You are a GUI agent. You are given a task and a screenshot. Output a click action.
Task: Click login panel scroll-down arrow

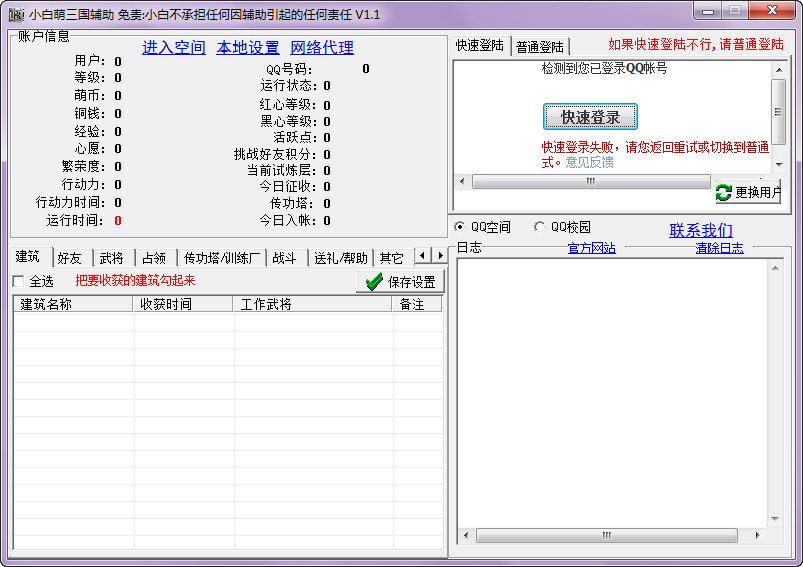[x=778, y=164]
